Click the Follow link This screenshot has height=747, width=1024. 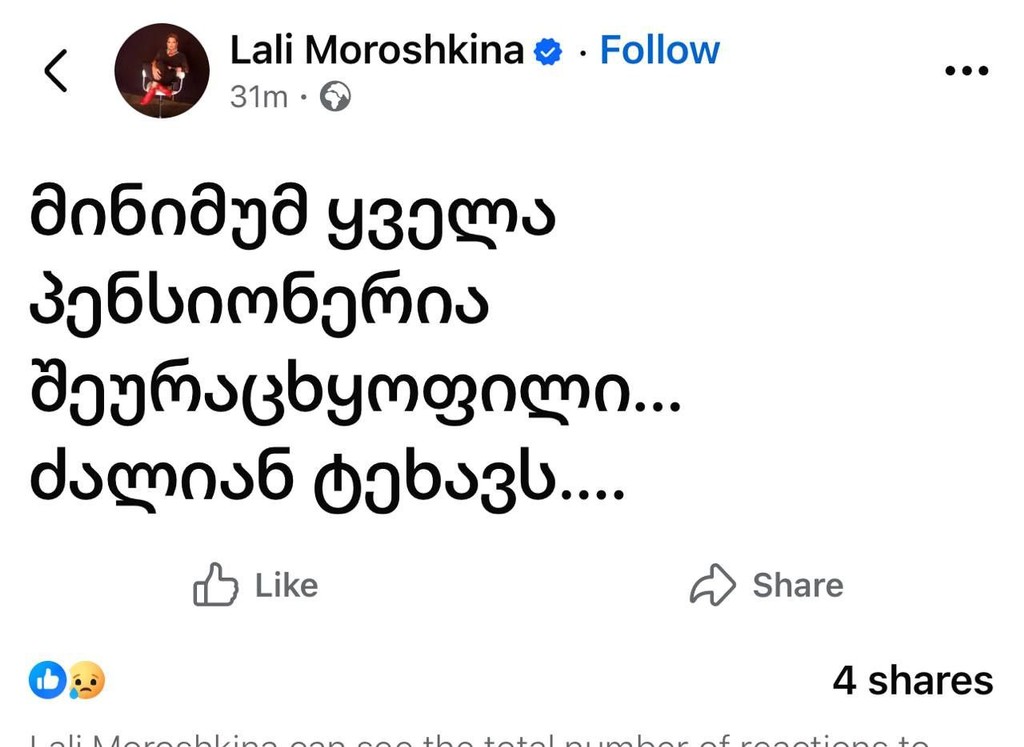(659, 48)
